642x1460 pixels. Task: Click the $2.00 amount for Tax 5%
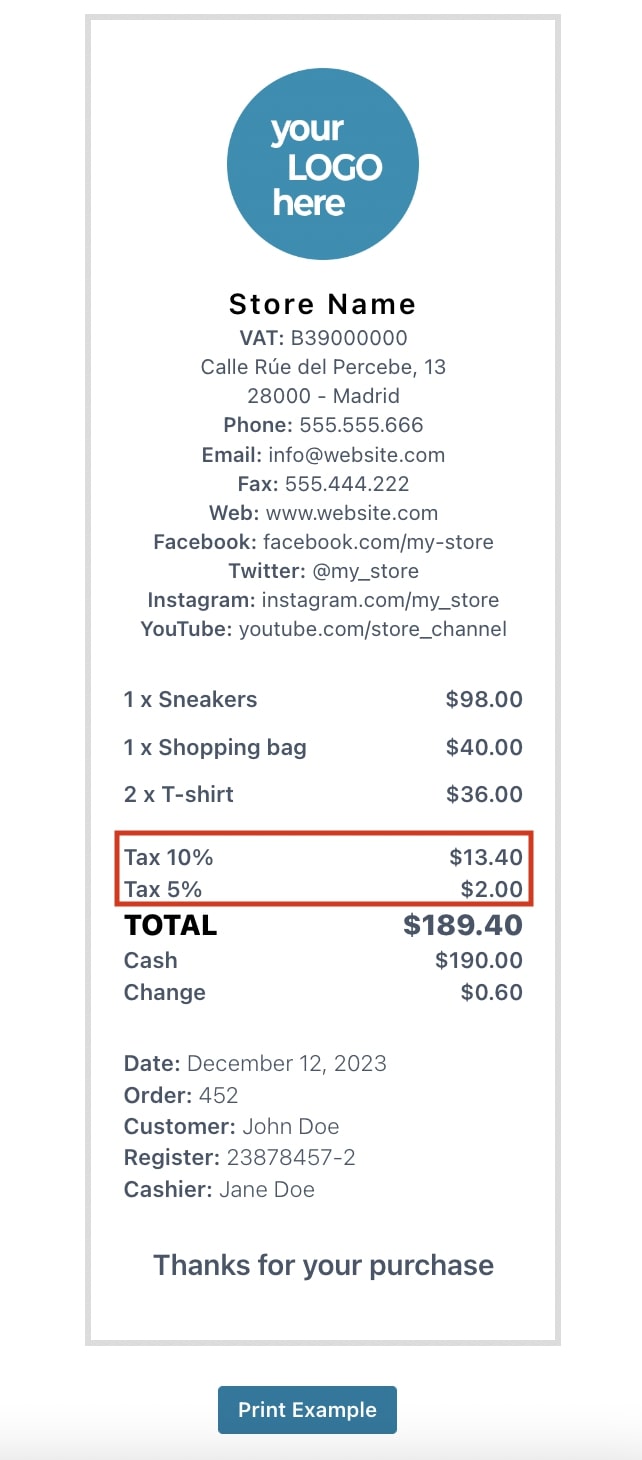point(491,889)
